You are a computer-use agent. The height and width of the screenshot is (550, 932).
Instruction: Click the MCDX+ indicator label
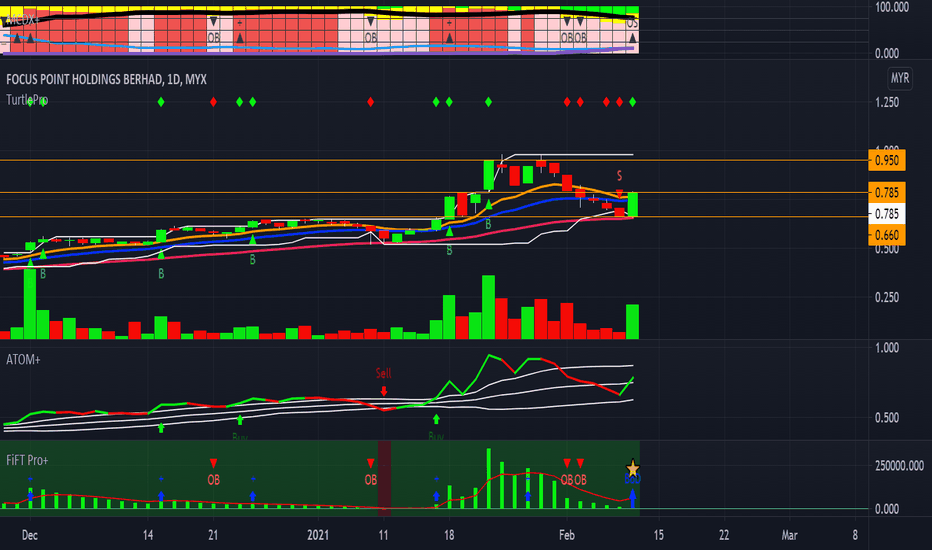click(23, 20)
